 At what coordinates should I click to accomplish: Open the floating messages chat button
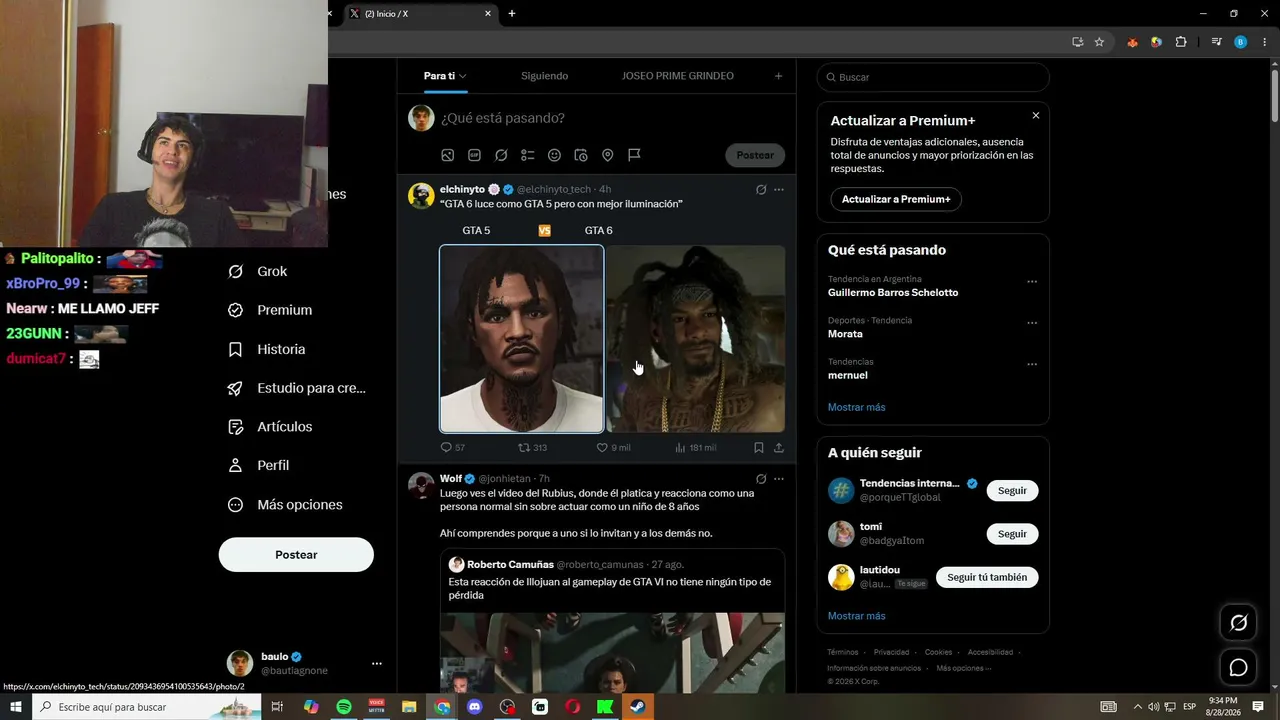click(1238, 667)
